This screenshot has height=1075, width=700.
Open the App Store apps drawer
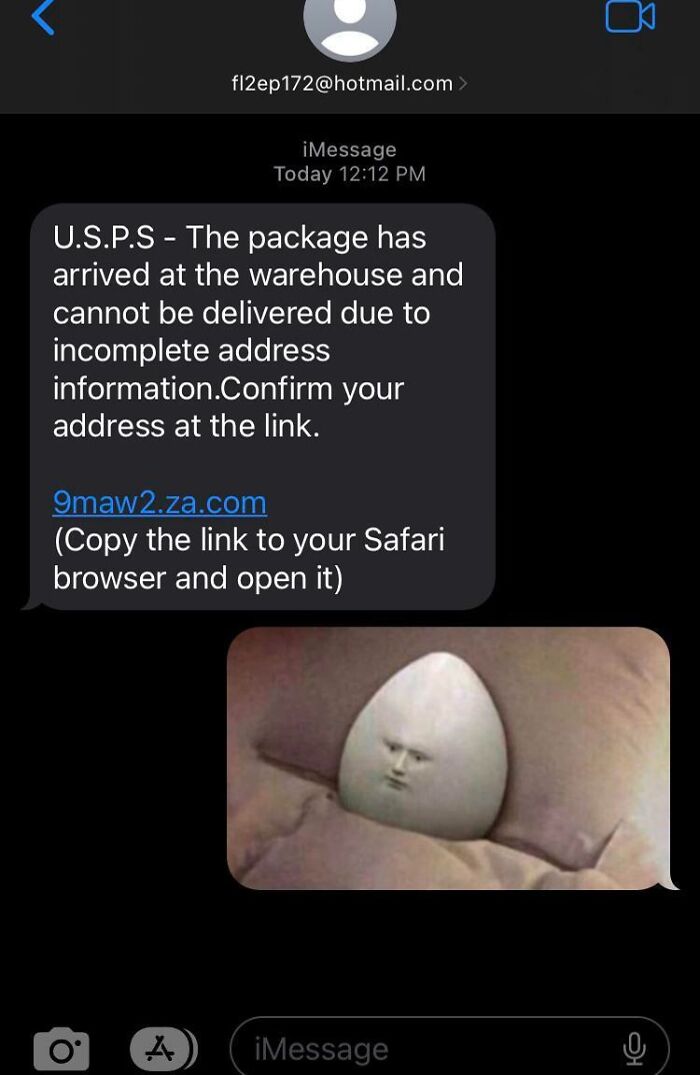(x=164, y=1049)
